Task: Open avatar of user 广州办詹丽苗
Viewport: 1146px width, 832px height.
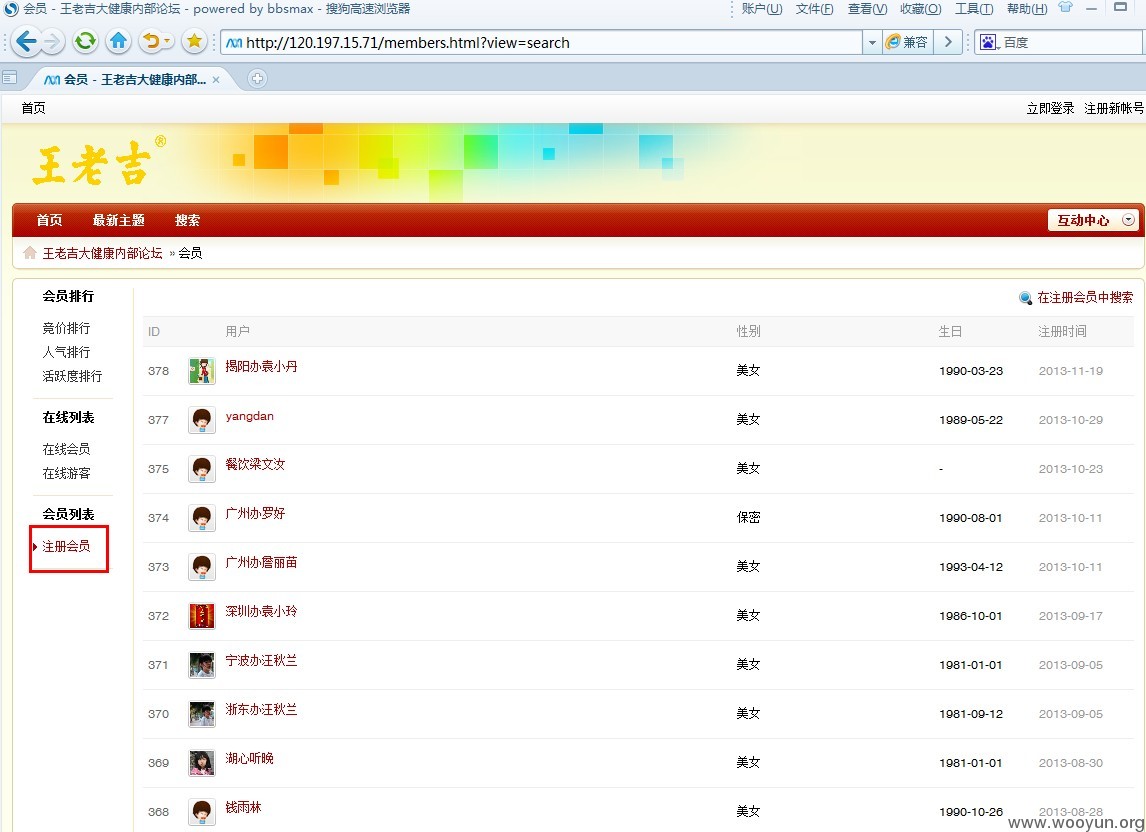Action: (202, 567)
